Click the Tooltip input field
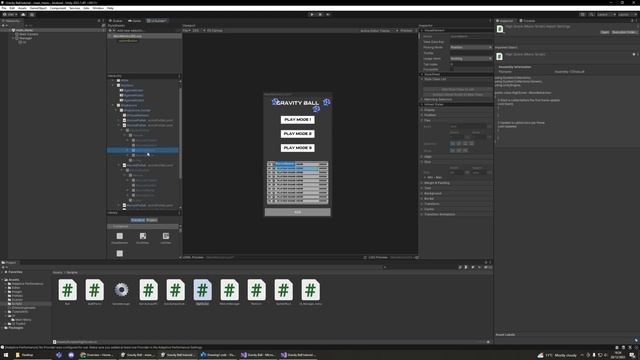640x360 pixels. click(471, 53)
